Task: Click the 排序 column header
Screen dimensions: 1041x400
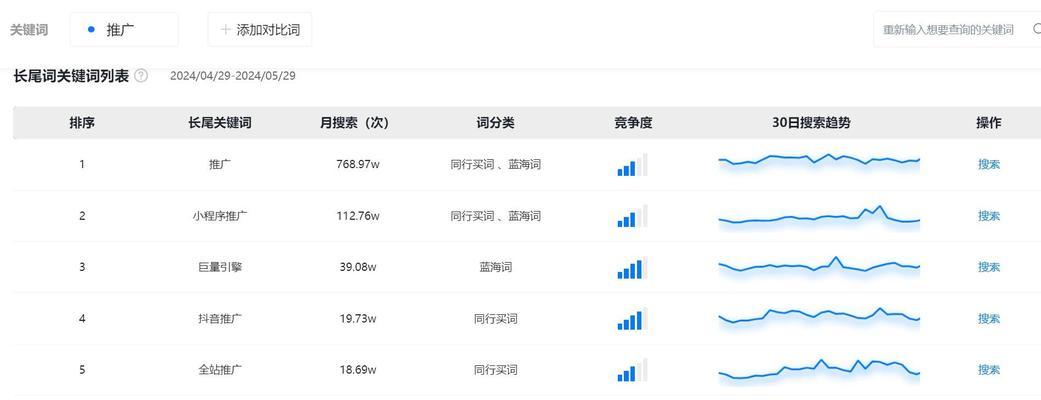Action: (82, 123)
